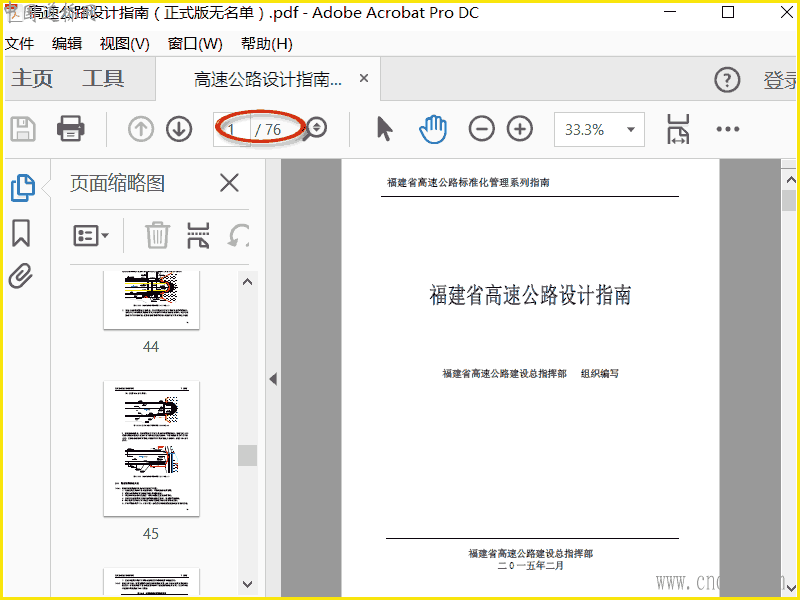Zoom in with the plus circle button
Image resolution: width=800 pixels, height=600 pixels.
[520, 129]
